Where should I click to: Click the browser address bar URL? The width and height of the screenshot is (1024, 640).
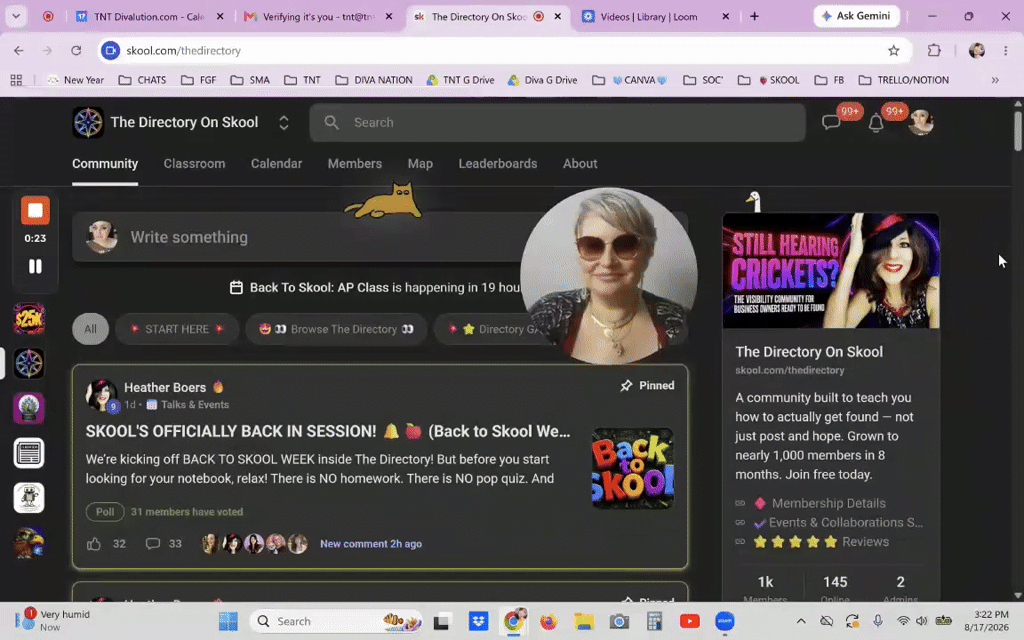click(184, 50)
